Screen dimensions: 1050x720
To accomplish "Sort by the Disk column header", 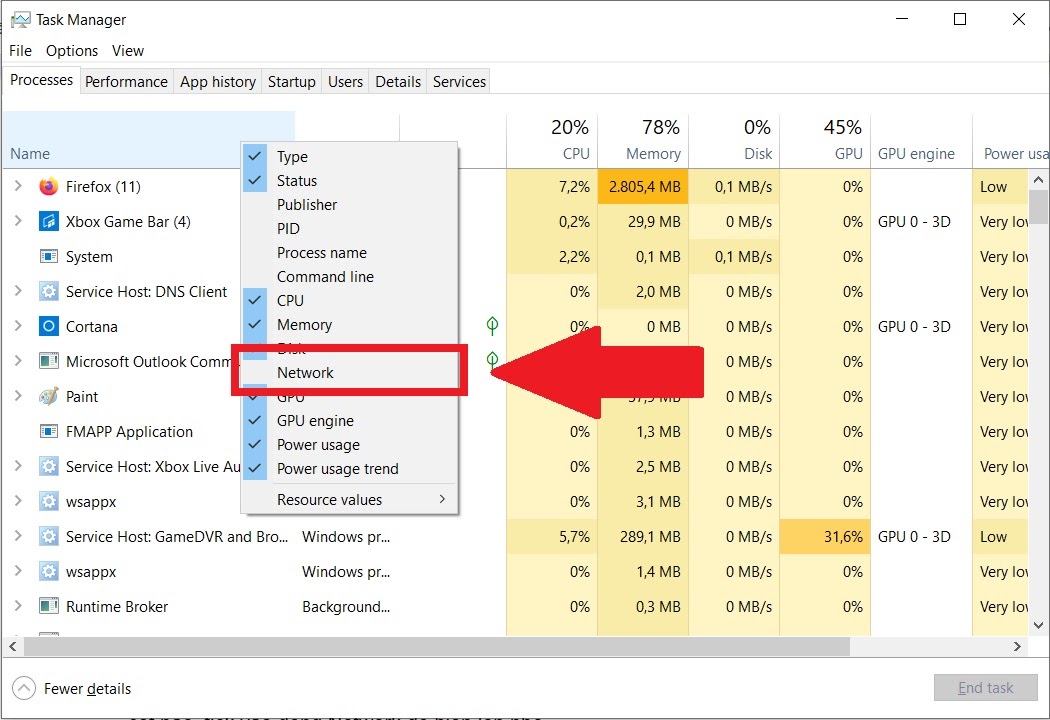I will 734,140.
